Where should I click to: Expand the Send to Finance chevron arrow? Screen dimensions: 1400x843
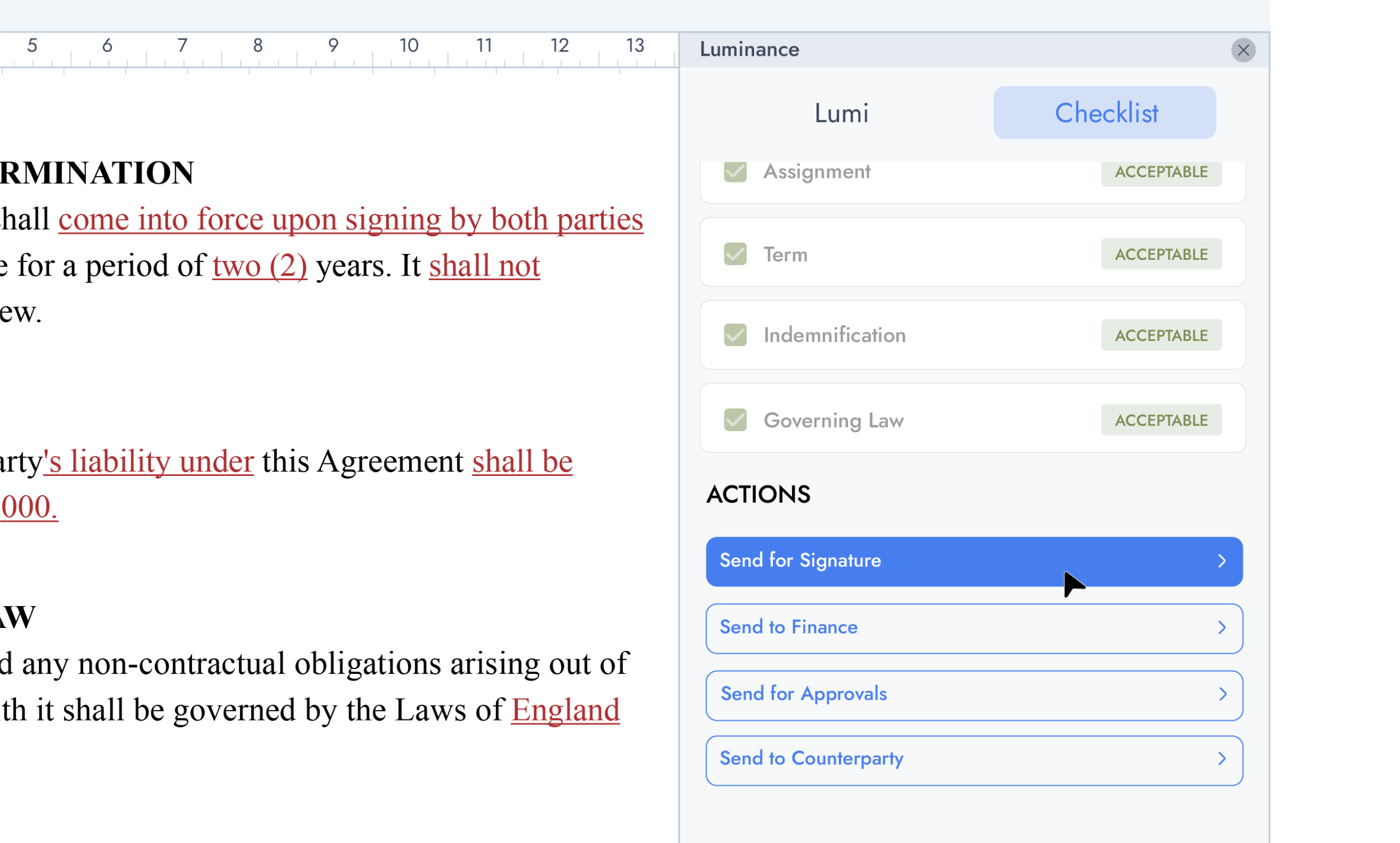pyautogui.click(x=1222, y=627)
